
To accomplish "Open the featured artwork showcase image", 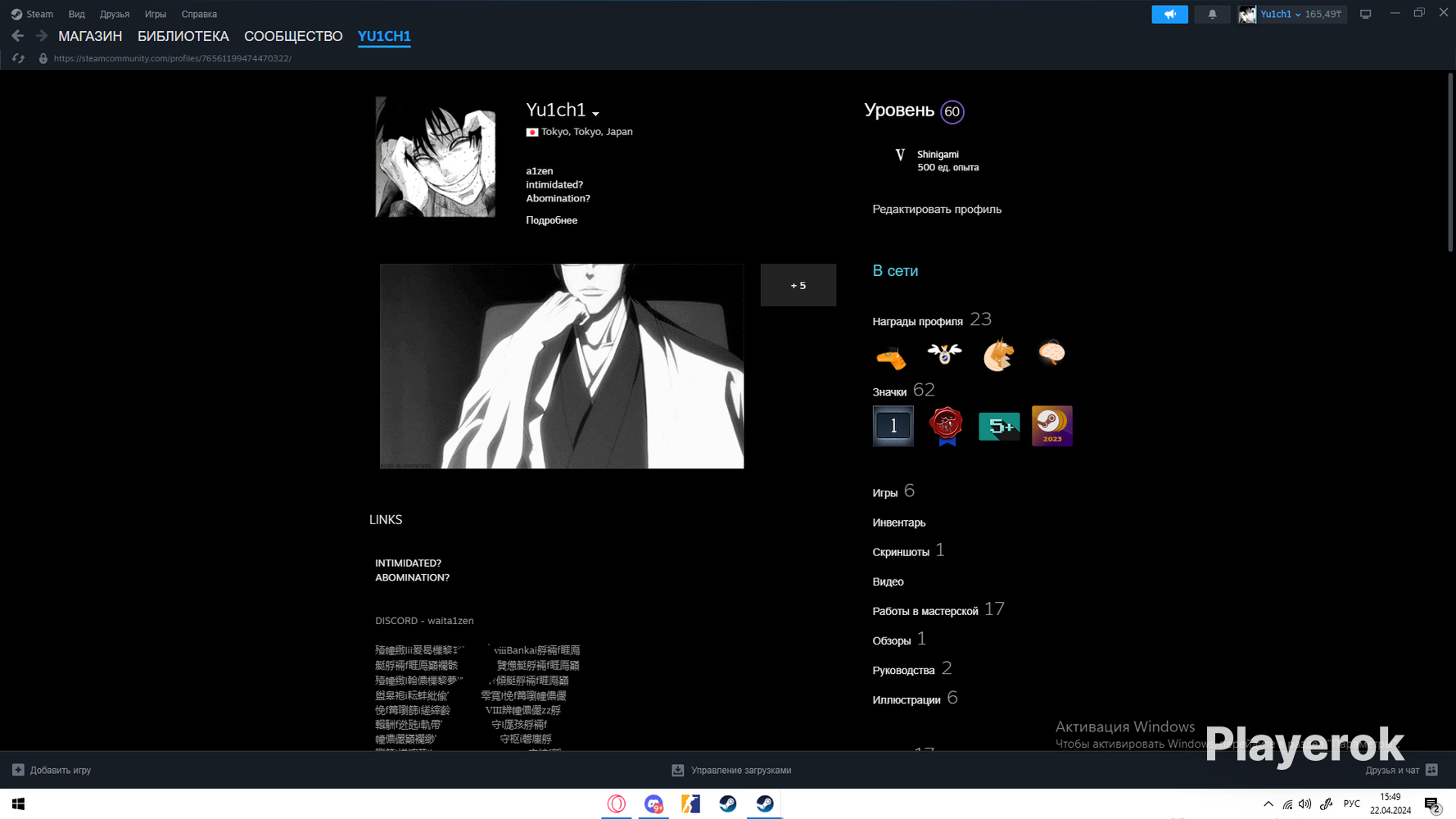I will point(562,366).
